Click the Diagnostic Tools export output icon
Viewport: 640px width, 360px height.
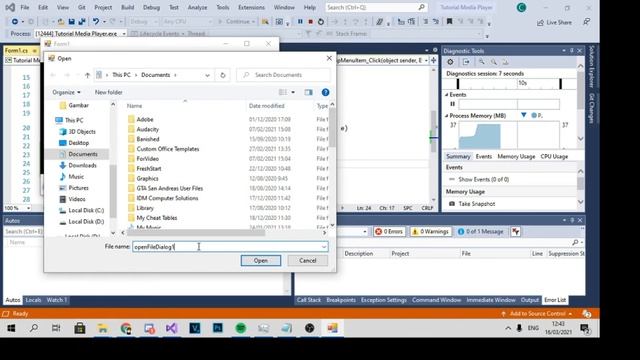click(x=466, y=62)
